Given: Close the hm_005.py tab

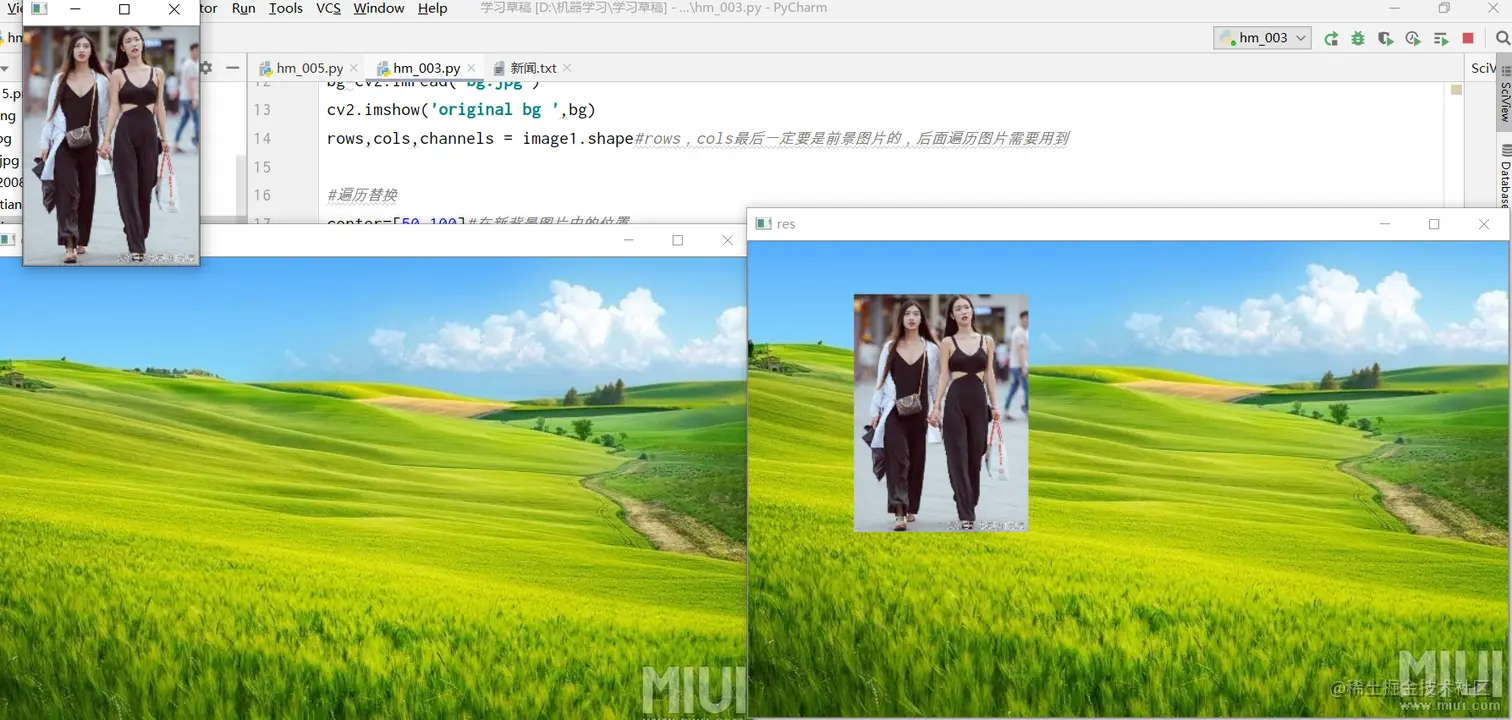Looking at the screenshot, I should (x=353, y=68).
